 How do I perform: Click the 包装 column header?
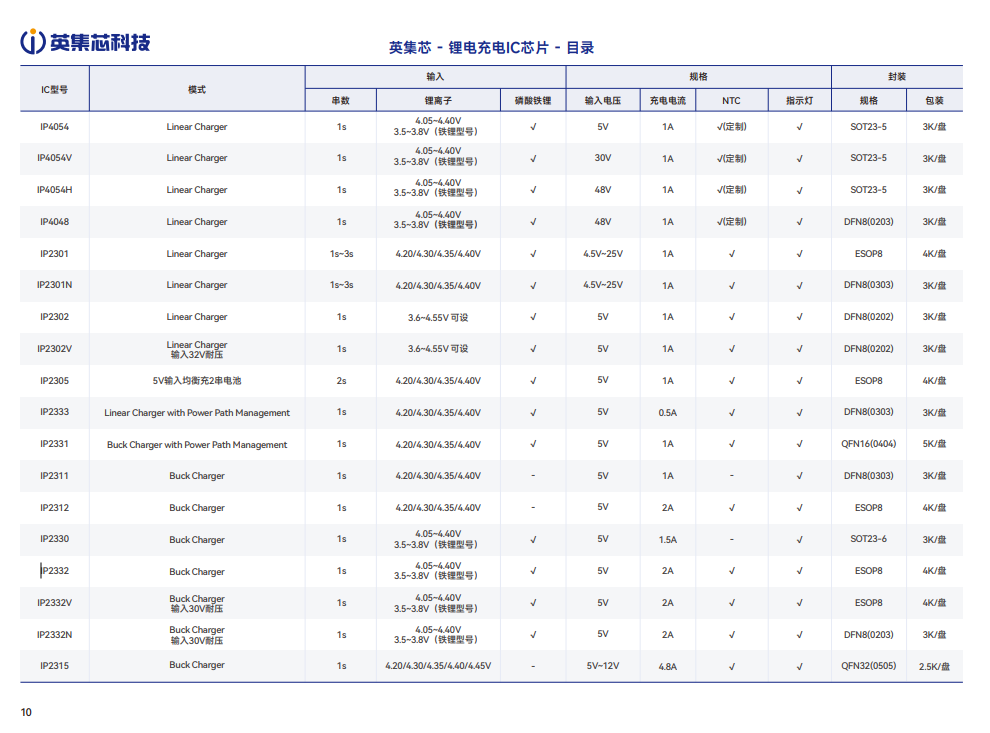(x=934, y=100)
